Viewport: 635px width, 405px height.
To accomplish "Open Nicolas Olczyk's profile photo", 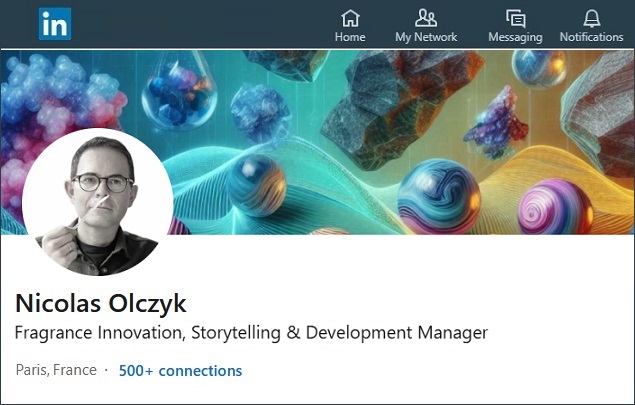I will 97,201.
